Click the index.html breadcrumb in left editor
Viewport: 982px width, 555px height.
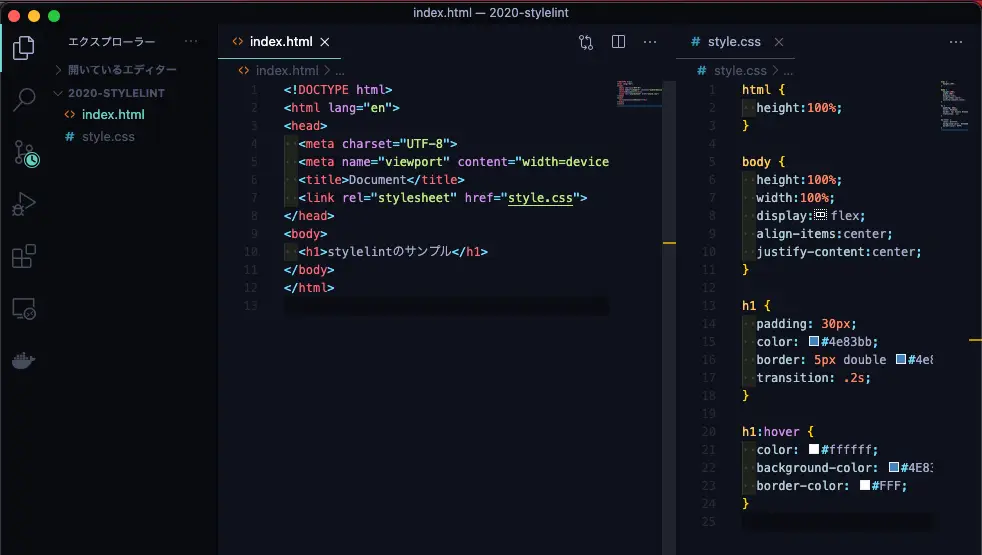point(286,70)
